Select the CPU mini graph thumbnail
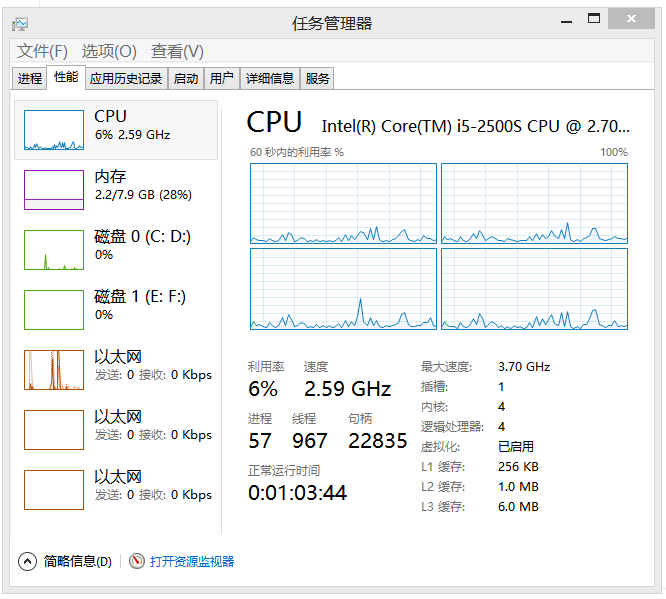Screen dimensions: 666x599 (x=54, y=130)
